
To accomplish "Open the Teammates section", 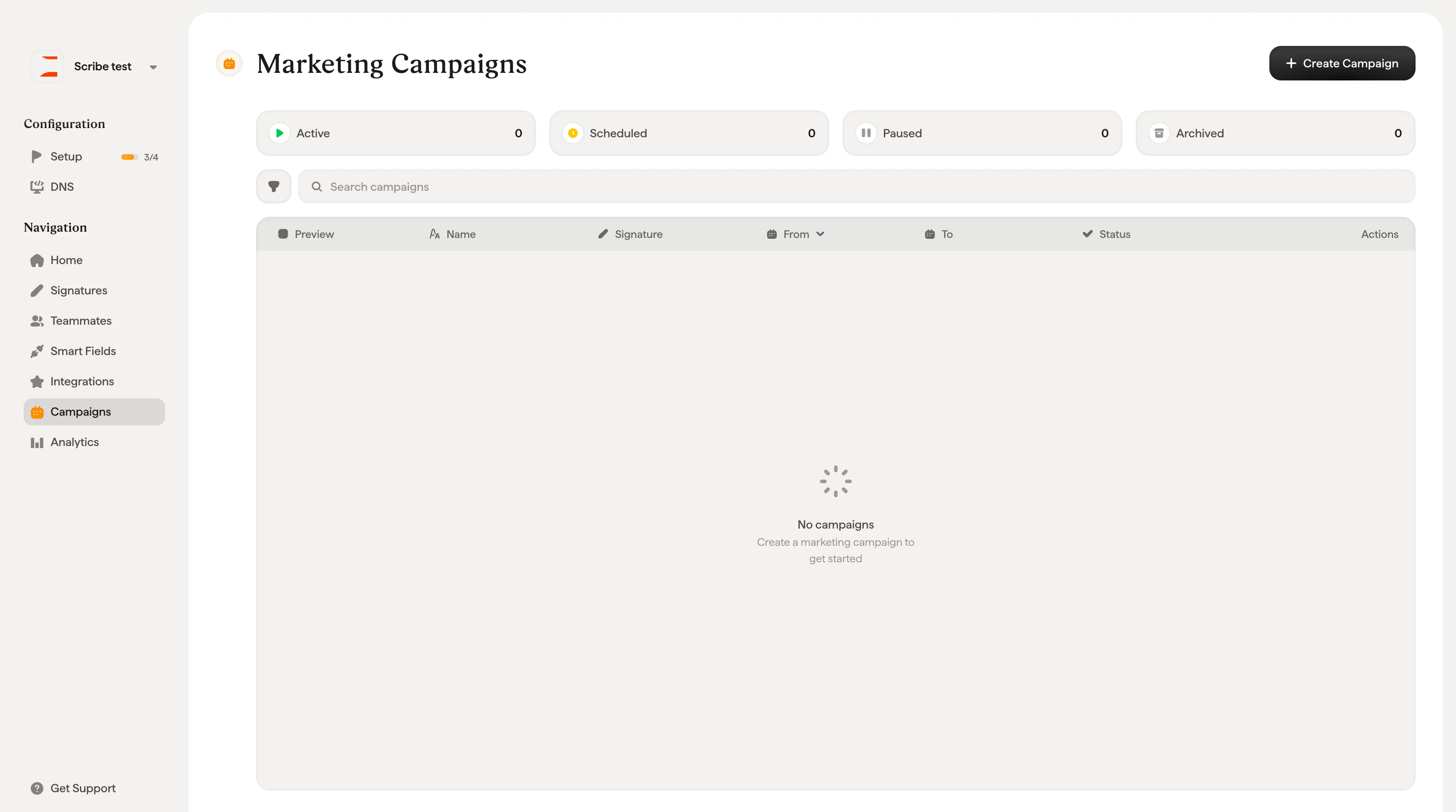I will click(94, 321).
